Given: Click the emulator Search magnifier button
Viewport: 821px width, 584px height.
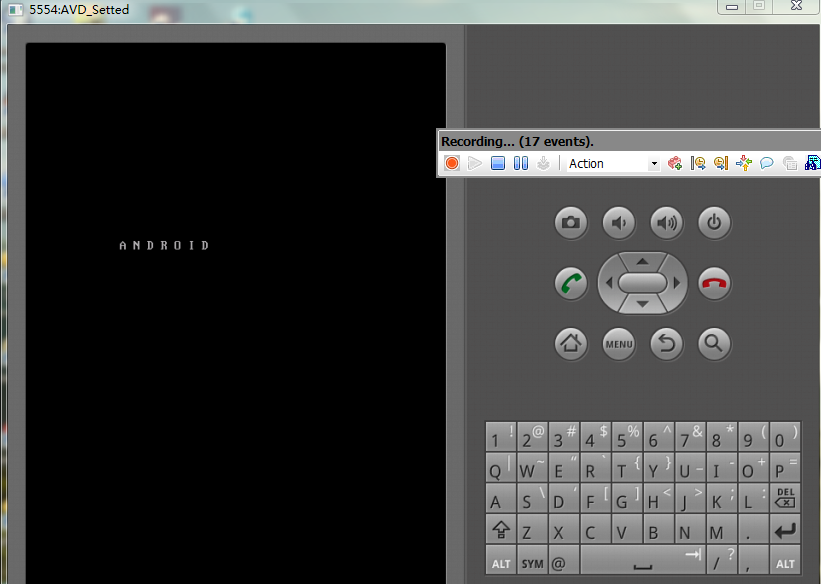Looking at the screenshot, I should [x=714, y=344].
